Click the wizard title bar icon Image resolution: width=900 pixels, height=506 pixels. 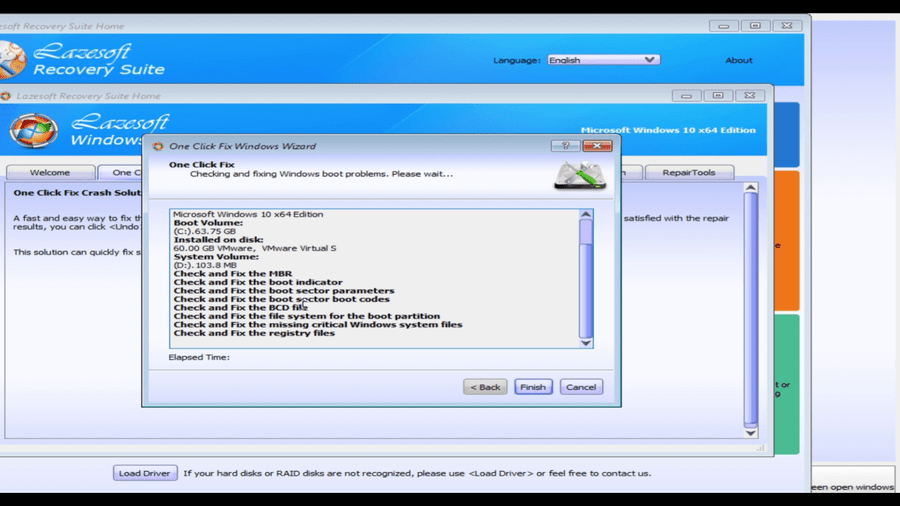click(158, 146)
